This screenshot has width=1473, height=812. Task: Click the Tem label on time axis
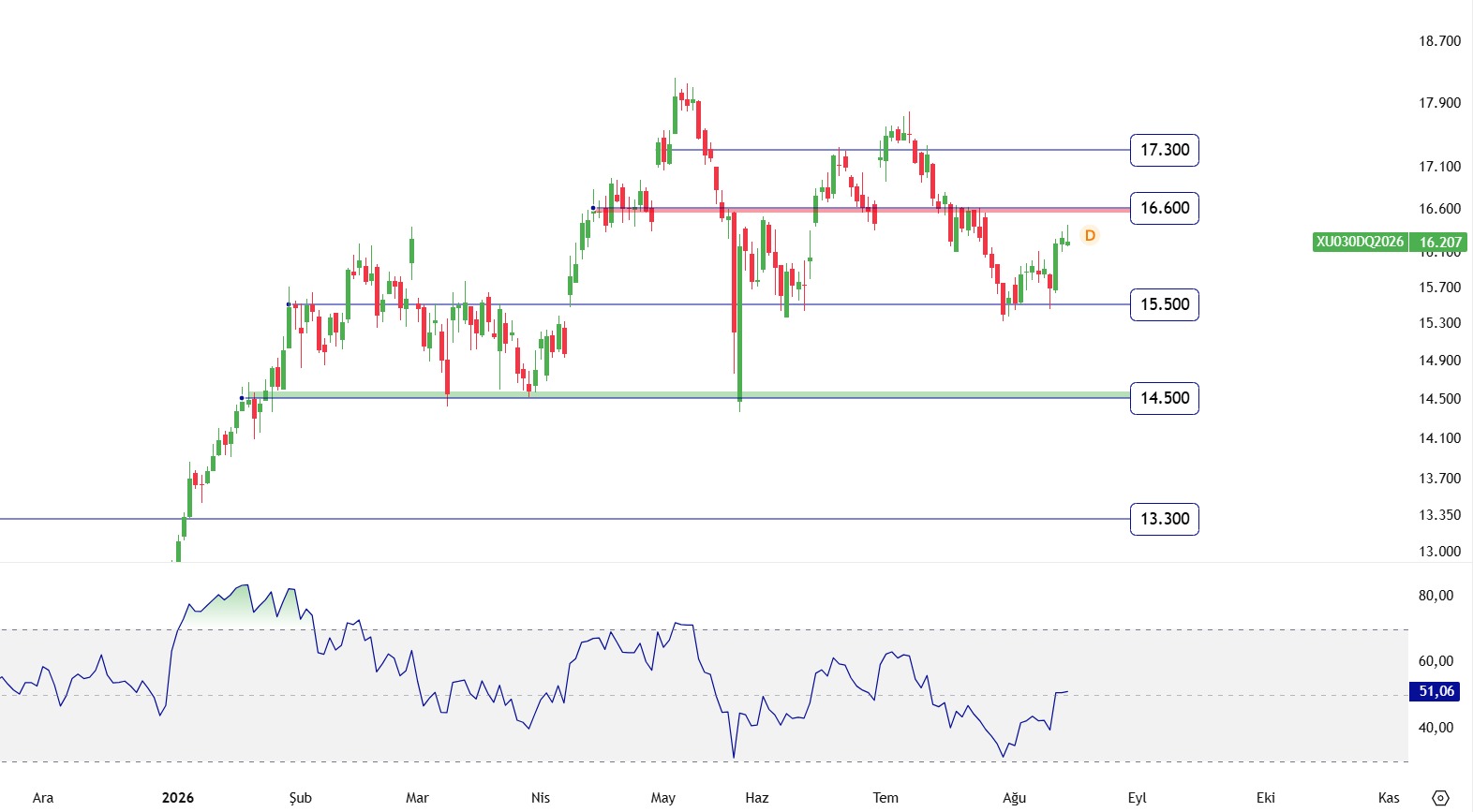click(885, 798)
